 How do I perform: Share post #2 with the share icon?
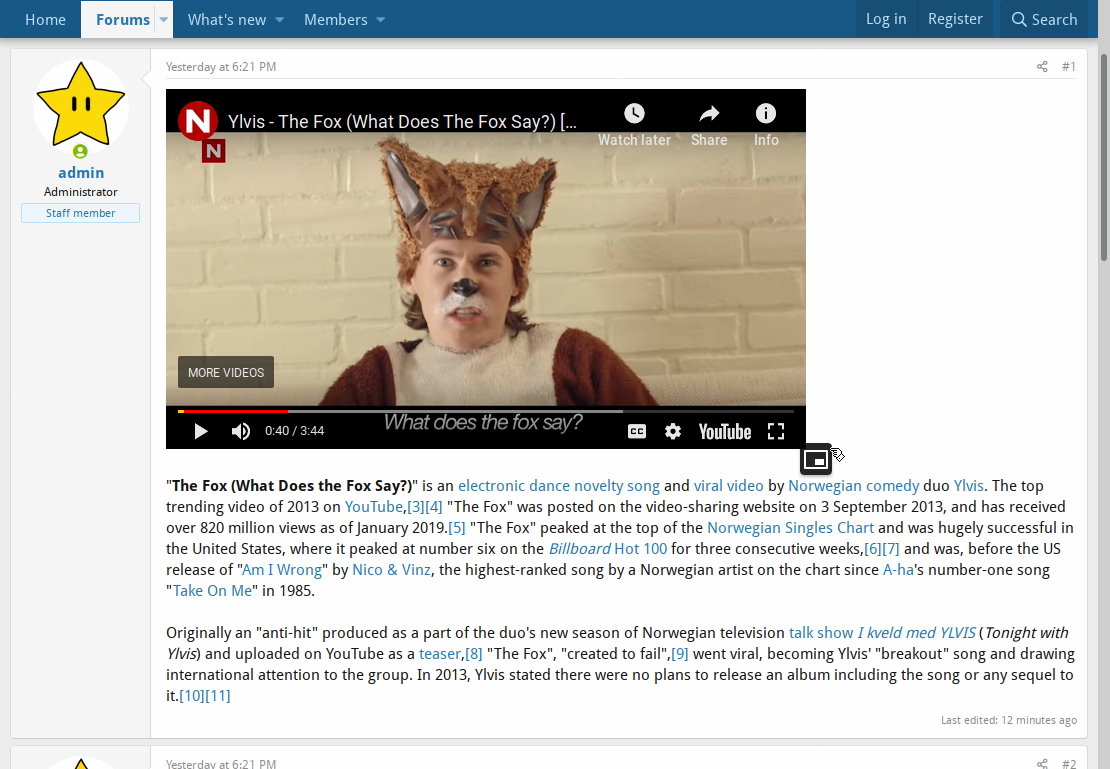[1042, 763]
